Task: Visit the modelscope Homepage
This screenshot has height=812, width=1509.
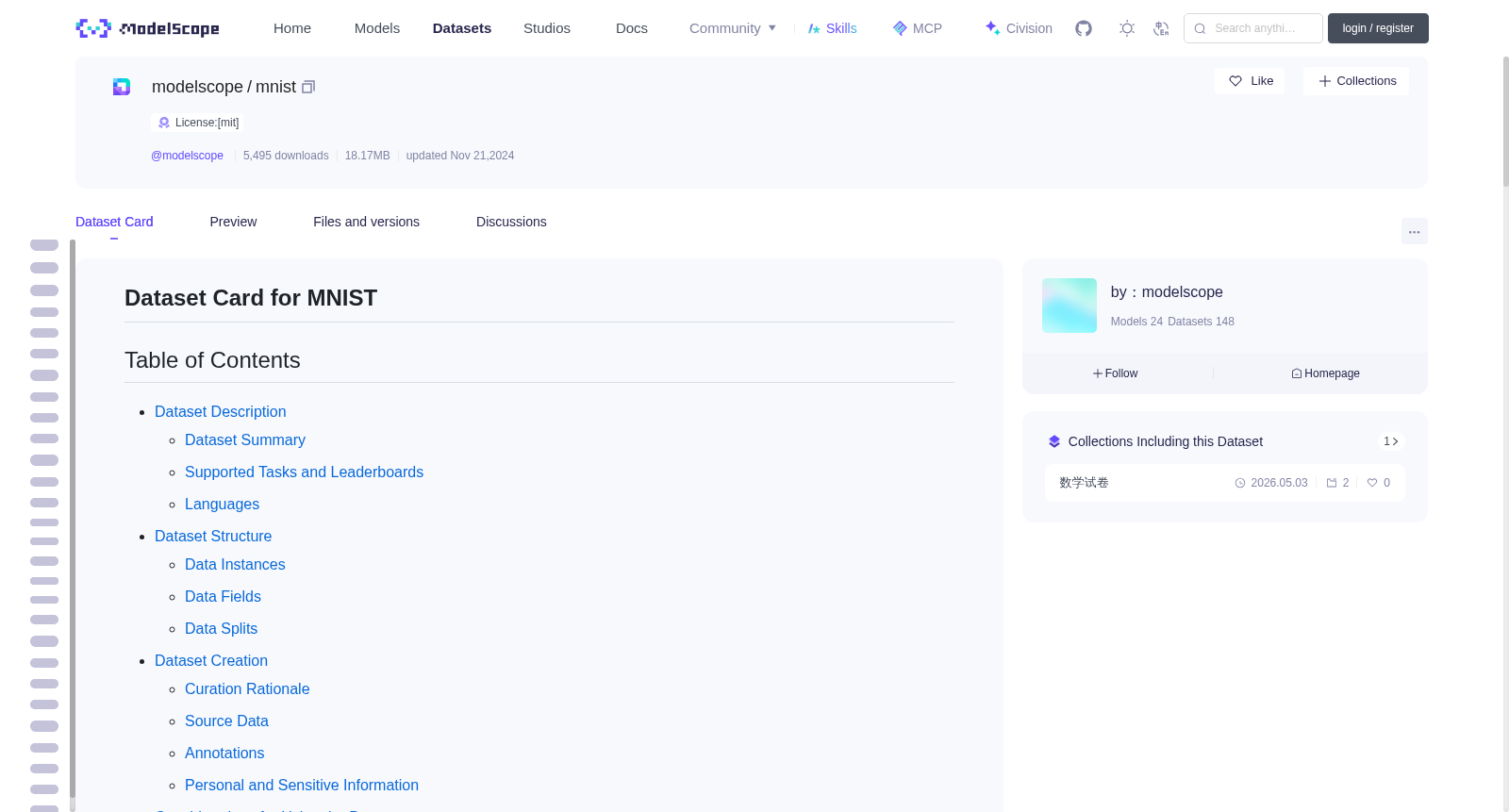Action: 1325,373
